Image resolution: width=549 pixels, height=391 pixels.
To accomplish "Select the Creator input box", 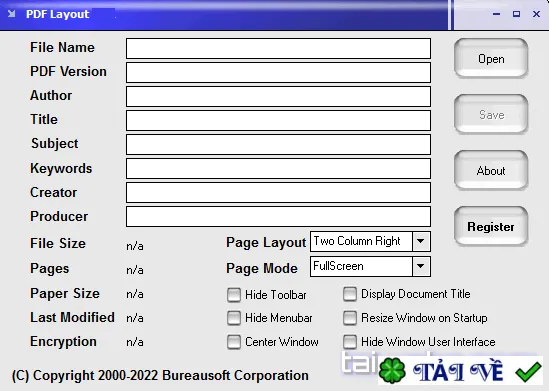I will pos(278,192).
